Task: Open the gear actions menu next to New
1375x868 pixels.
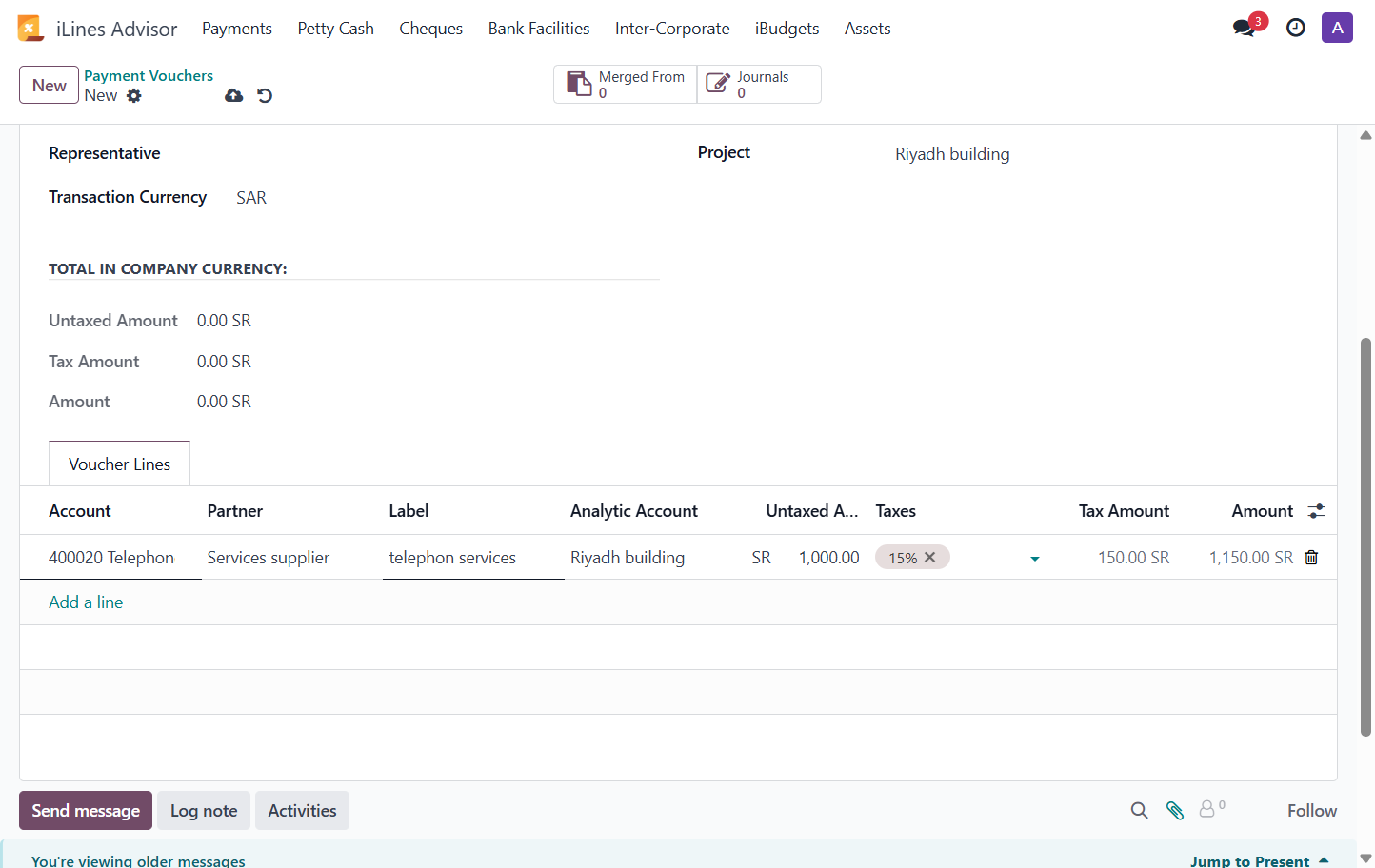Action: coord(134,95)
